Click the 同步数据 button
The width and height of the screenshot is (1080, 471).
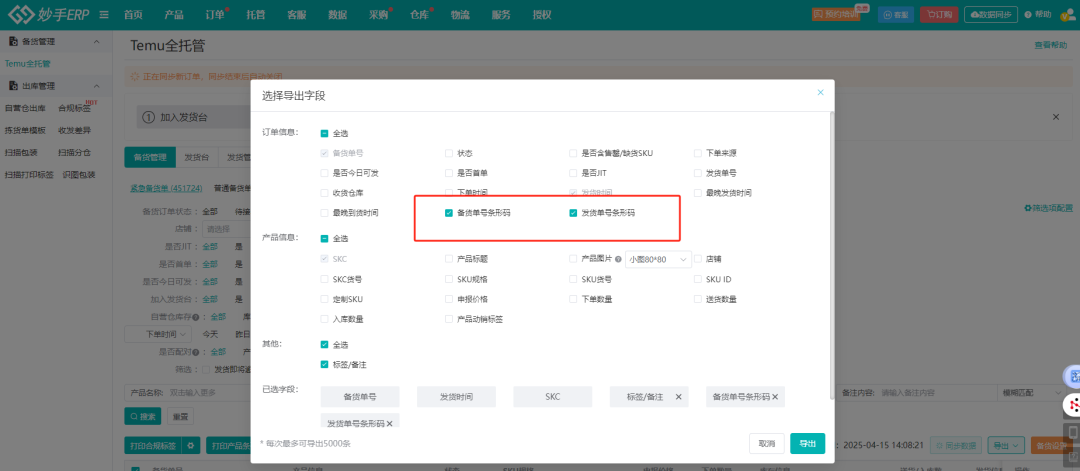[x=956, y=446]
